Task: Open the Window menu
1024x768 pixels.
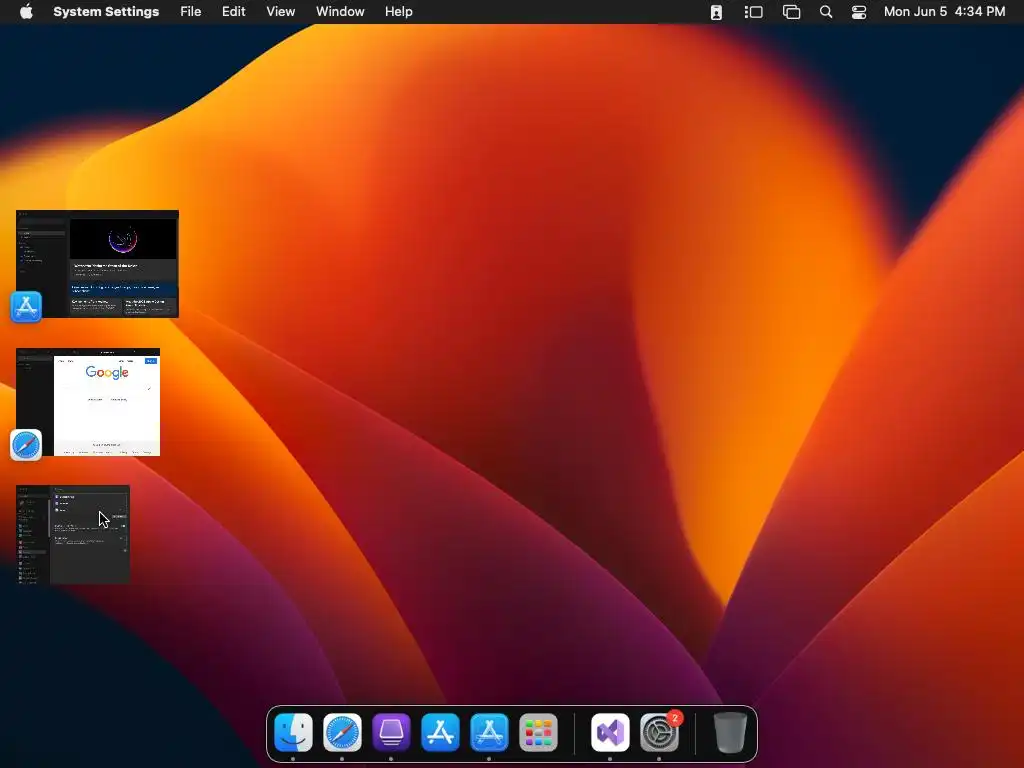Action: (340, 12)
